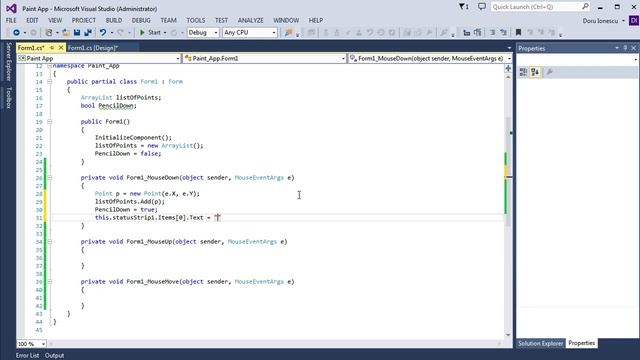Open the FILE menu
640x360 pixels.
[x=11, y=20]
